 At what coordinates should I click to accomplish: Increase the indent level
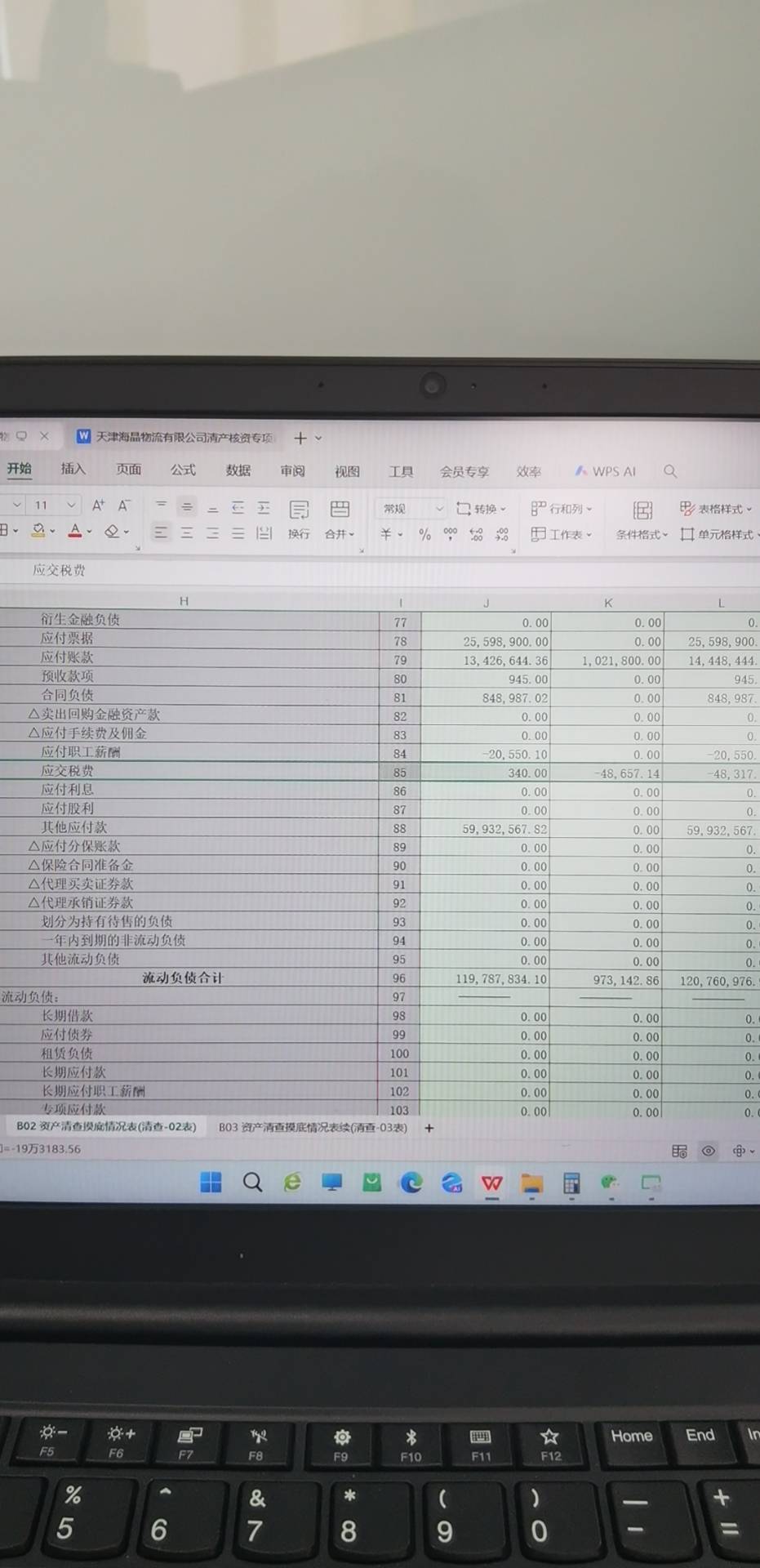tap(263, 508)
